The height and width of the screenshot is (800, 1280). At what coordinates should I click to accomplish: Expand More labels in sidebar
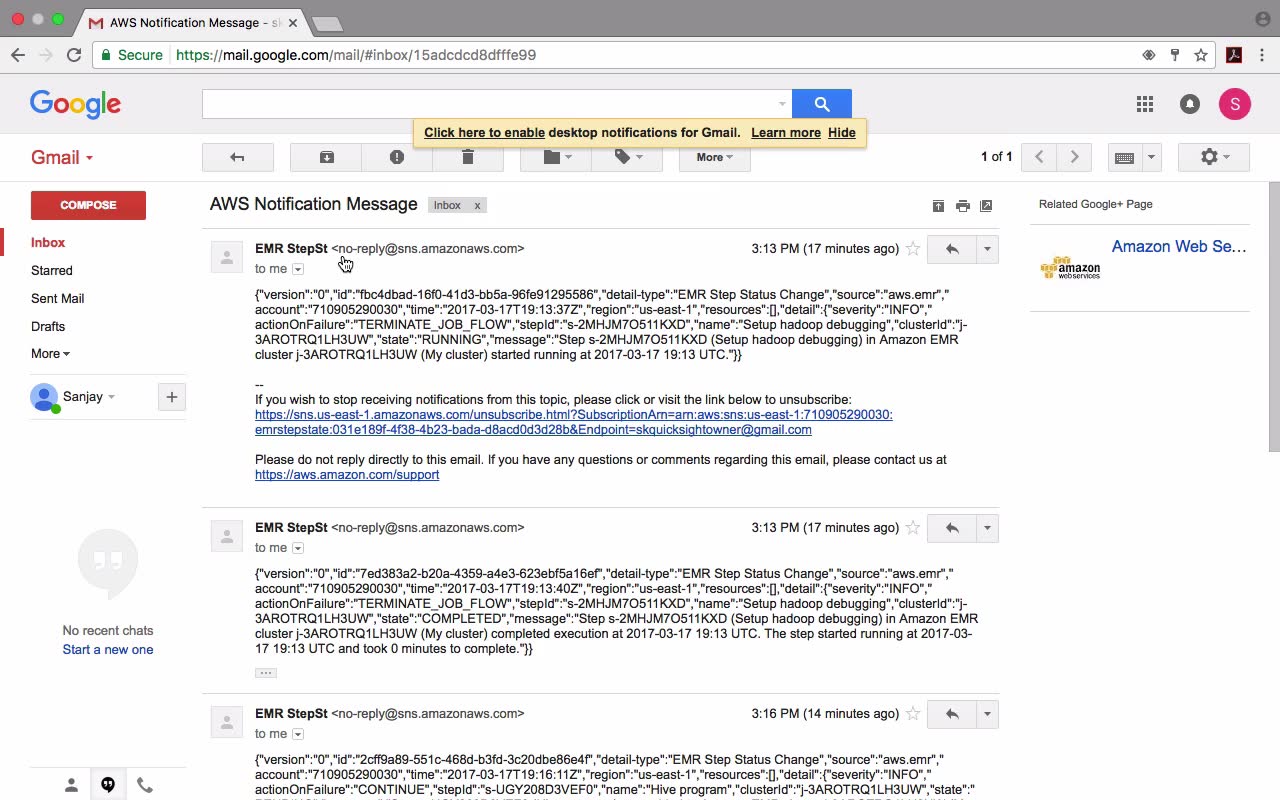[x=50, y=354]
